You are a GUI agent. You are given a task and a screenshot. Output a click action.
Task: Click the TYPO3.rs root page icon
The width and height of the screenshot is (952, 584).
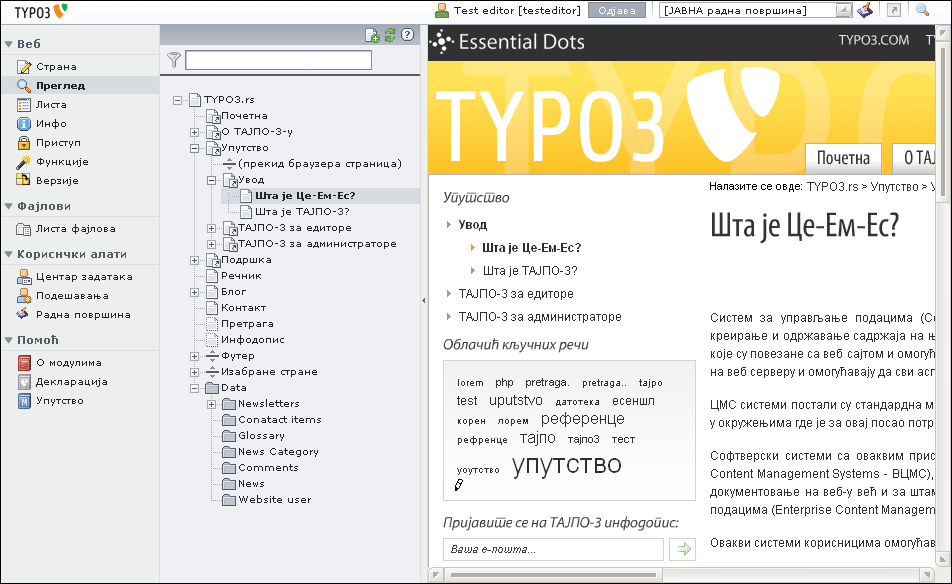pos(195,100)
